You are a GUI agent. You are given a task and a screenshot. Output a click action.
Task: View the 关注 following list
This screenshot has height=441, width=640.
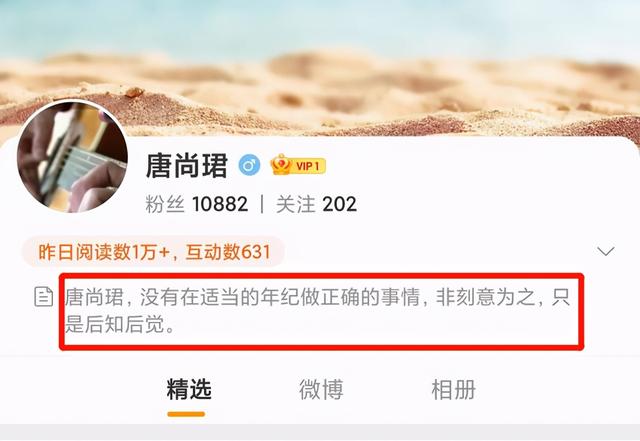[296, 204]
